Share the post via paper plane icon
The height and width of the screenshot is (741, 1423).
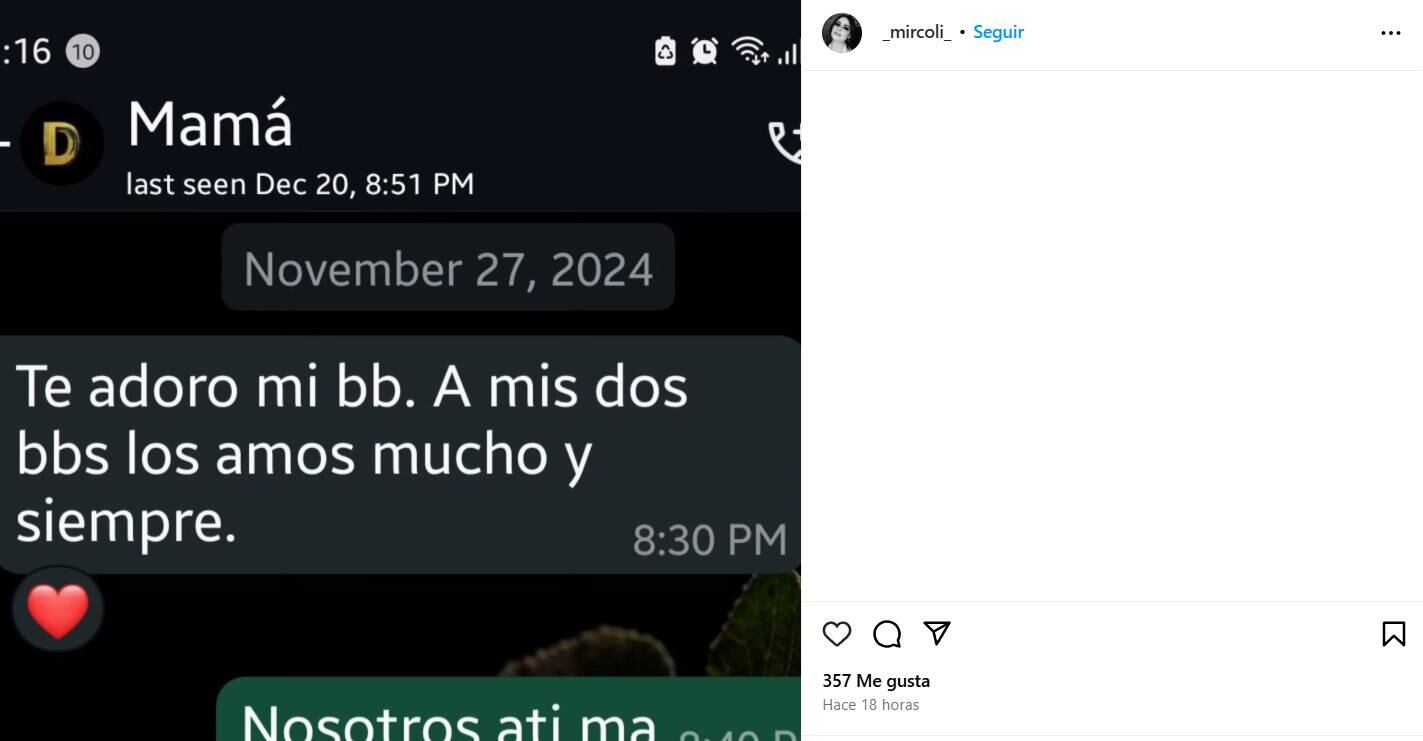[x=937, y=633]
